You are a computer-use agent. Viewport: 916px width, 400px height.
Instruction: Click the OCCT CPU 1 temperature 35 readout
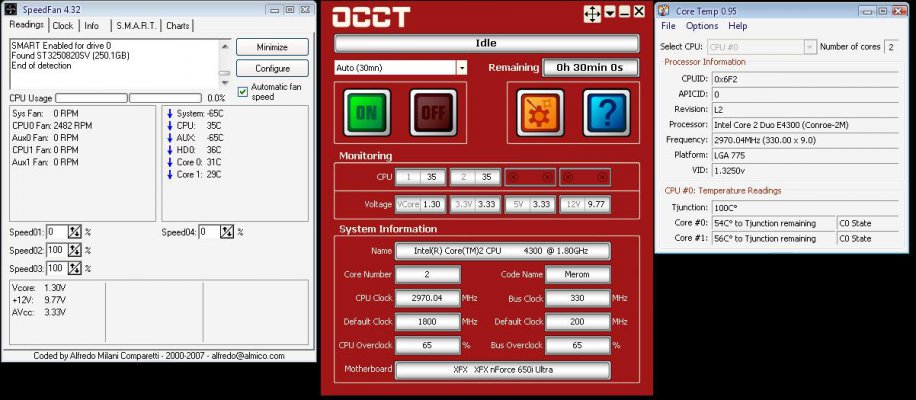[421, 177]
